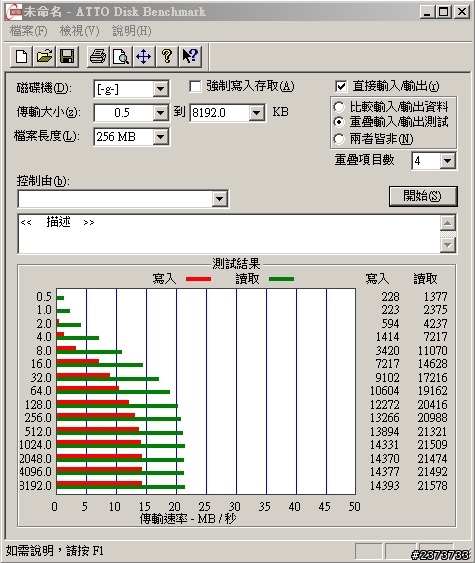Select 比較輸入/輸出資料 radio button
Image resolution: width=475 pixels, height=563 pixels.
(x=339, y=107)
